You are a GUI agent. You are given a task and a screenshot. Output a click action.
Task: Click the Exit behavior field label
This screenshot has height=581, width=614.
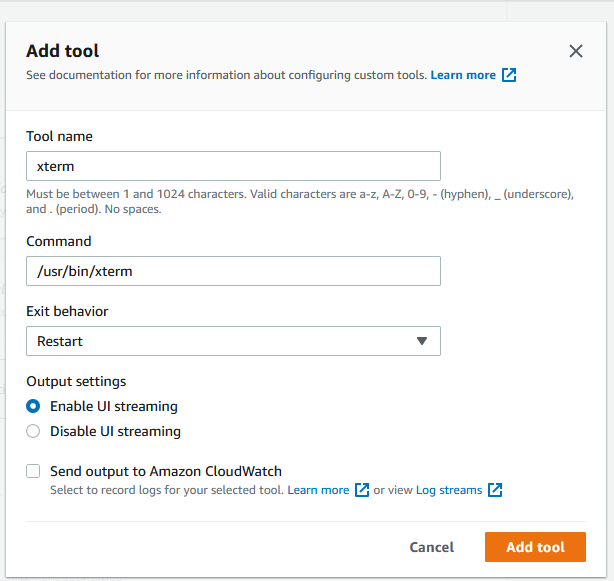(67, 311)
